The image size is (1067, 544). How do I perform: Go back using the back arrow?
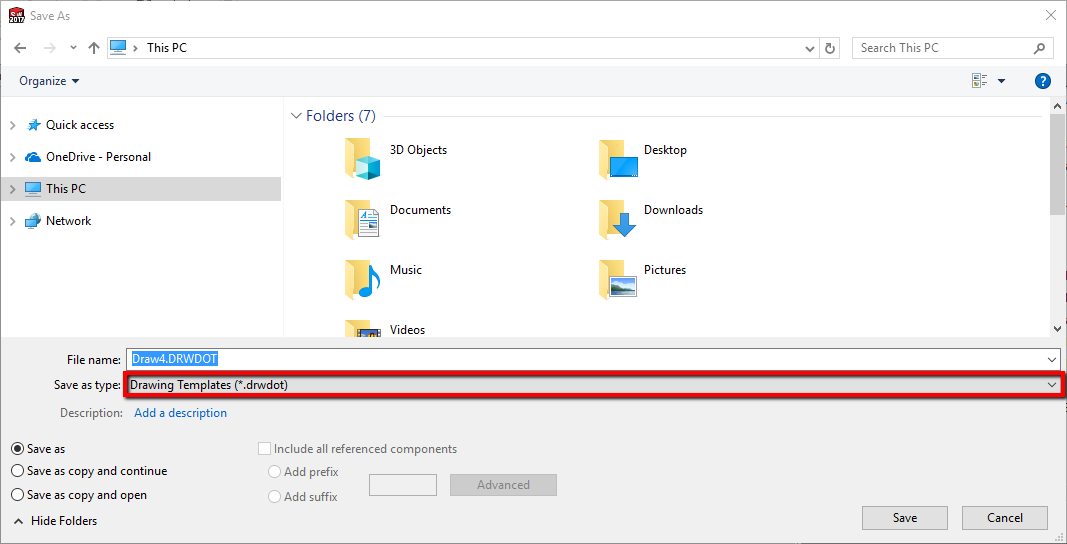pos(20,48)
